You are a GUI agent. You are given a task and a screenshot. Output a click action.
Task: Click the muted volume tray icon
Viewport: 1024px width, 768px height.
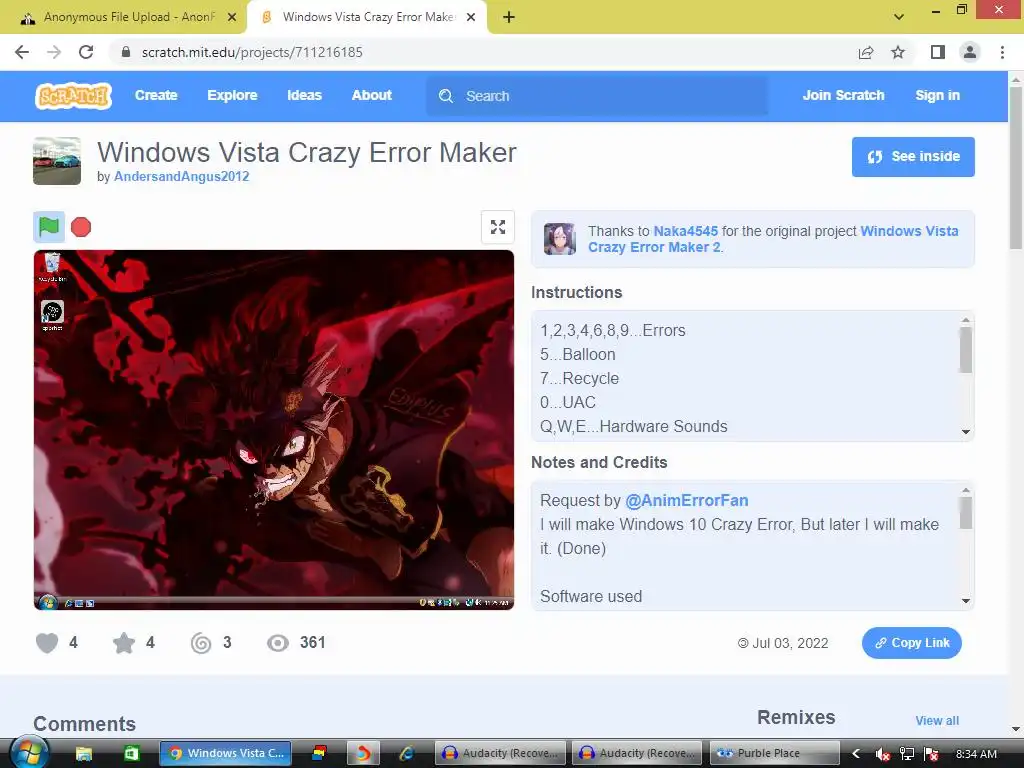click(x=882, y=754)
